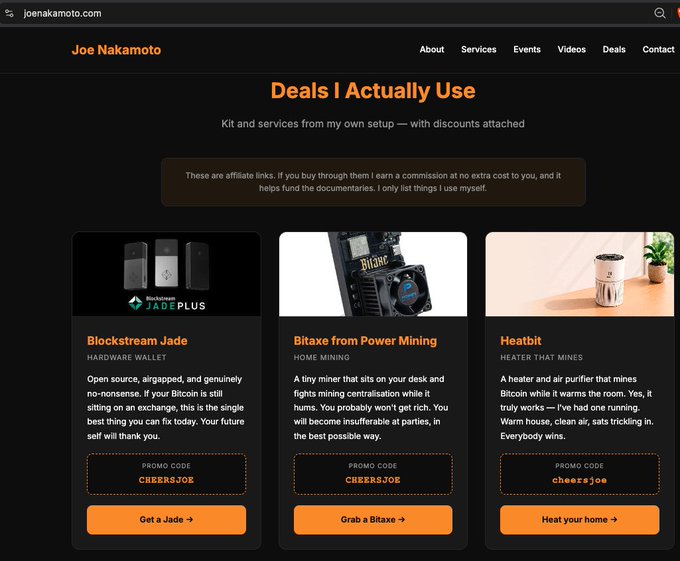Click the cheersjoe promo code under Heatbit

[x=579, y=480]
